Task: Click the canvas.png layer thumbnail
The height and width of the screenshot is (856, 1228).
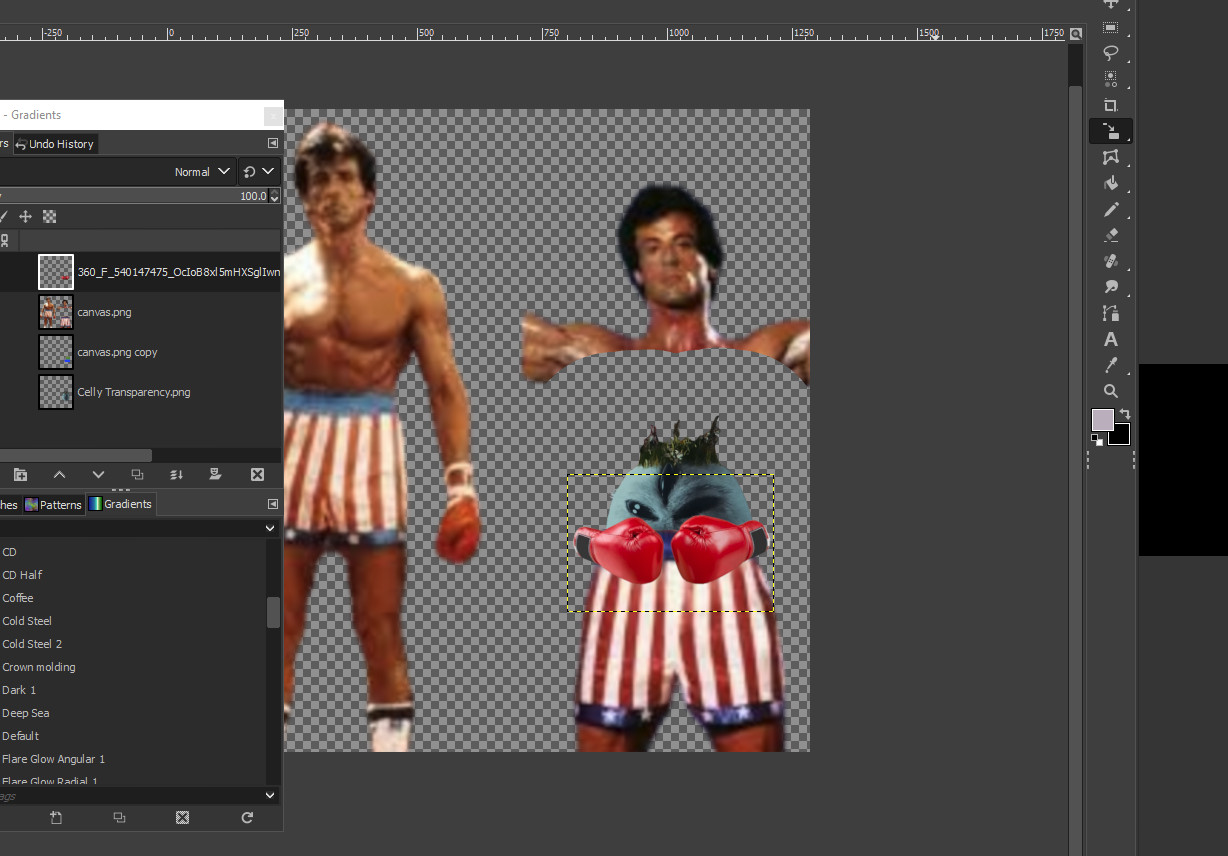Action: 56,312
